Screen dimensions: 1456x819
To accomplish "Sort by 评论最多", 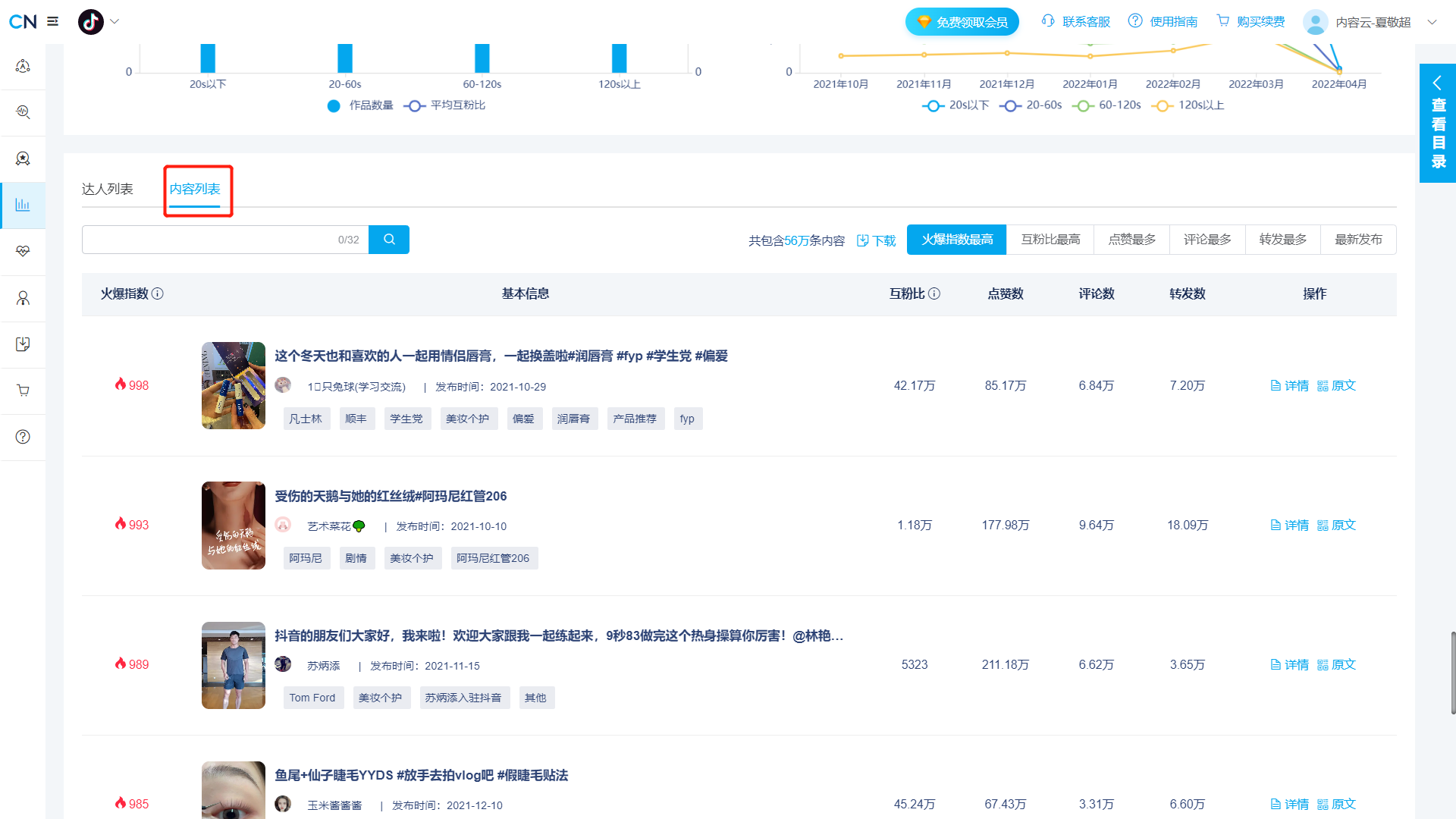I will coord(1207,240).
